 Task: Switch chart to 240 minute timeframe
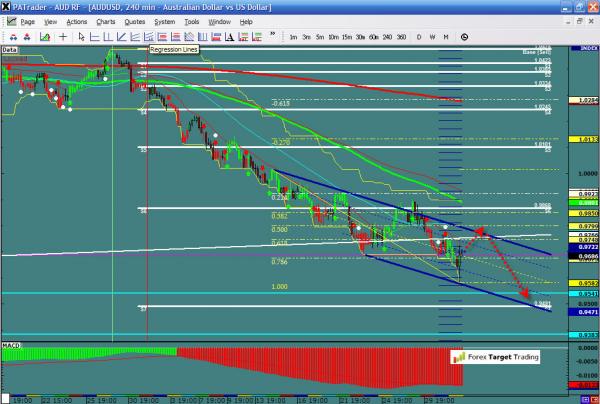pyautogui.click(x=387, y=37)
